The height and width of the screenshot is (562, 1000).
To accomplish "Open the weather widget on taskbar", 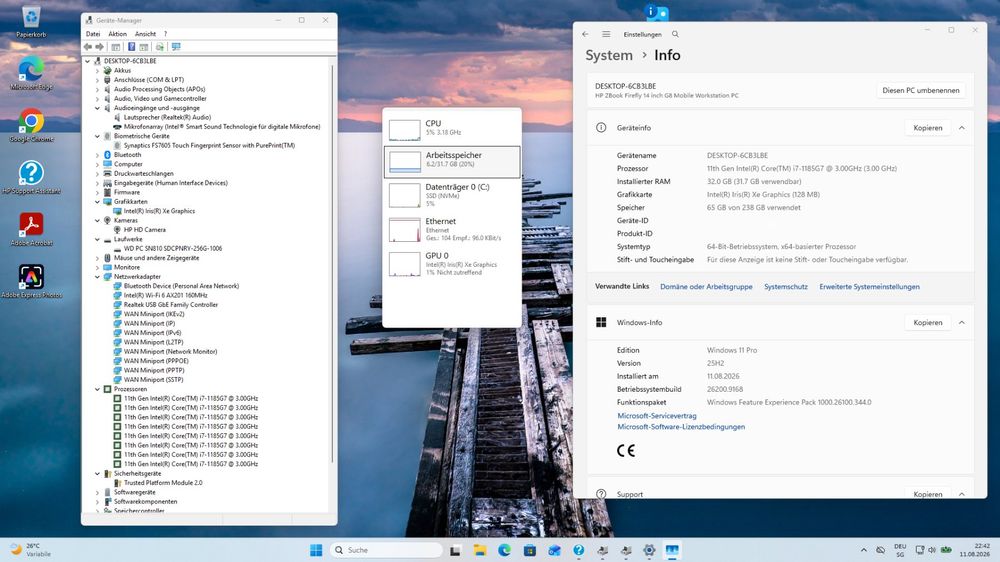I will tap(31, 550).
